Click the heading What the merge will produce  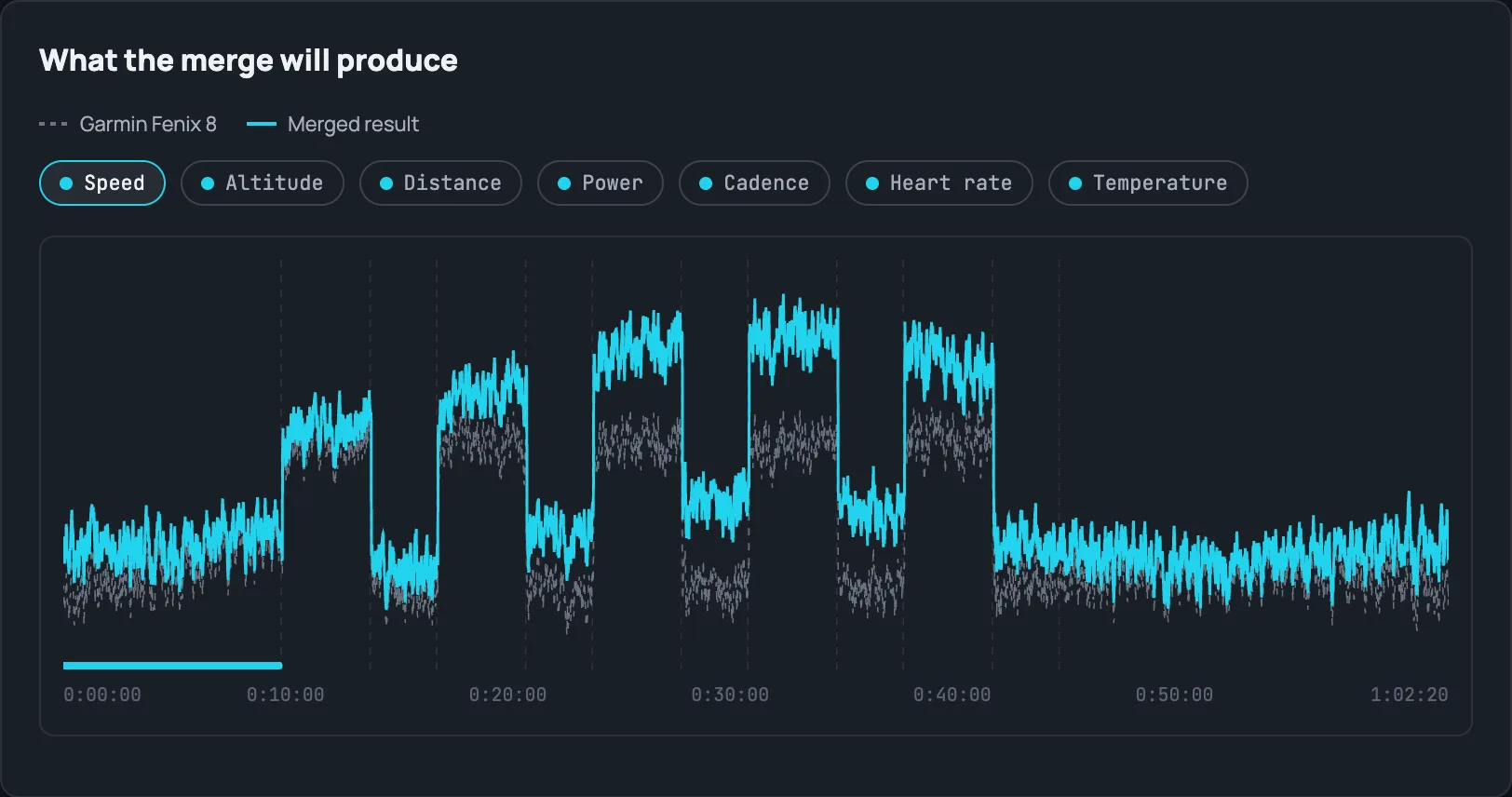pos(249,61)
